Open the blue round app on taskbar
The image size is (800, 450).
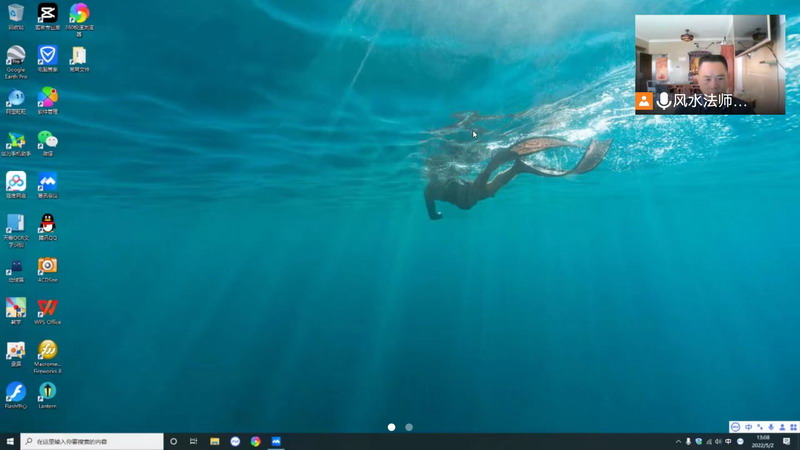point(235,441)
